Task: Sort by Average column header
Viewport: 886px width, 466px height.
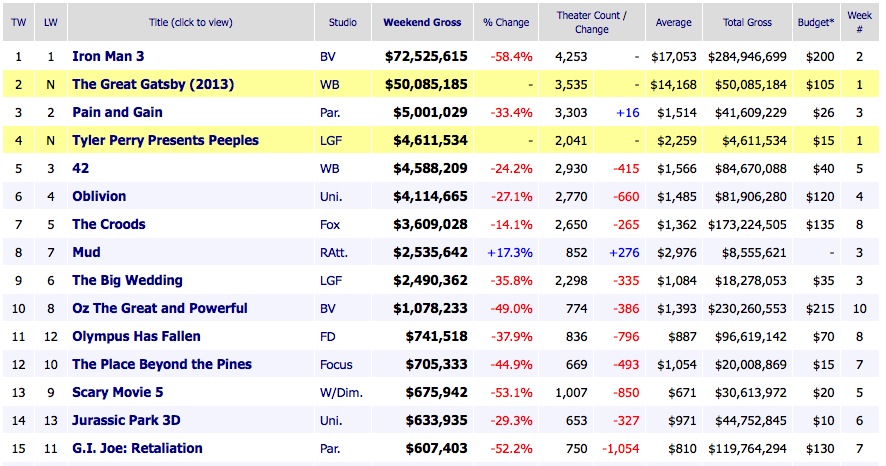Action: [673, 22]
